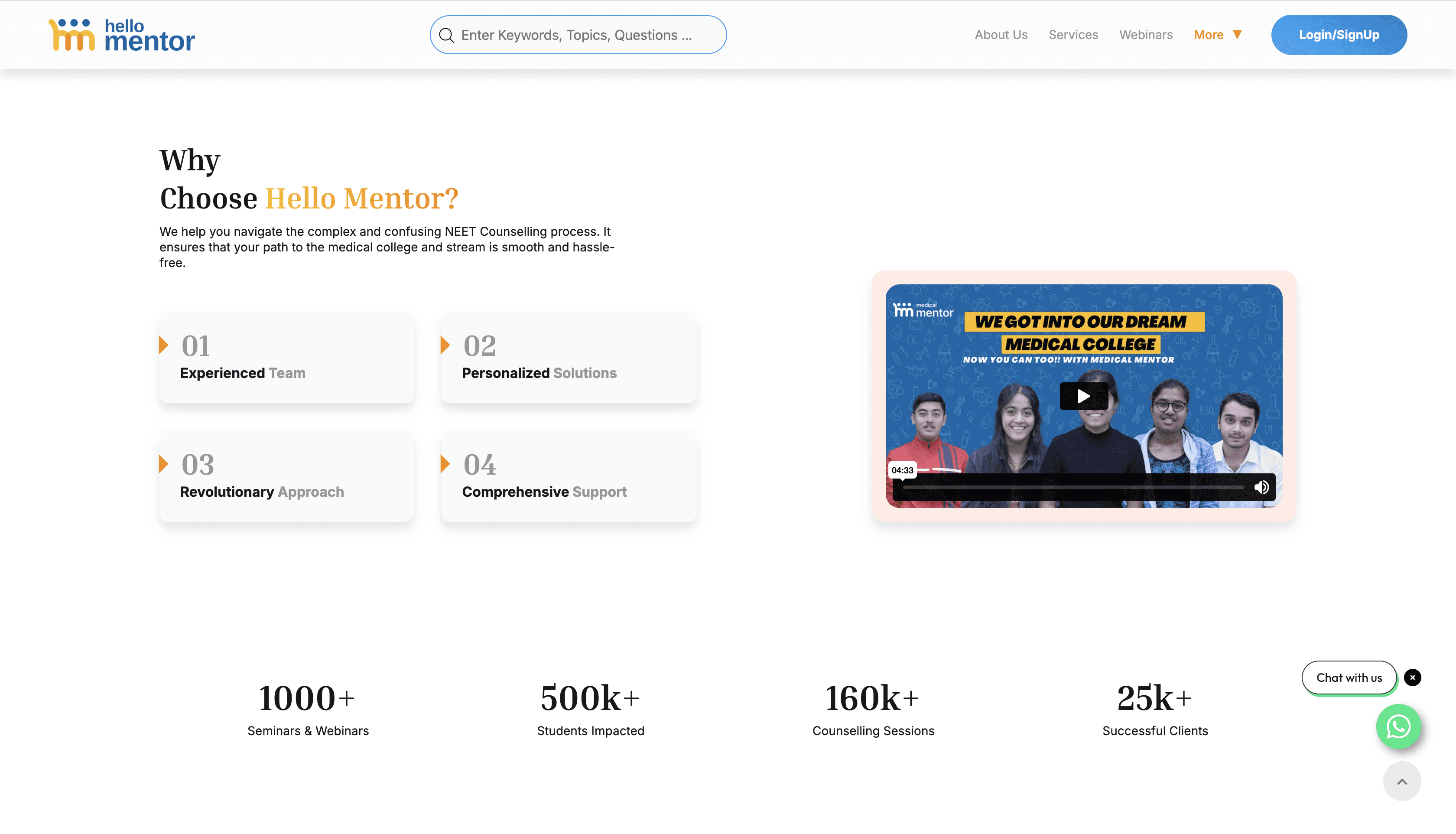Expand the 02 Personalized Solutions card
The height and width of the screenshot is (834, 1456).
tap(569, 358)
